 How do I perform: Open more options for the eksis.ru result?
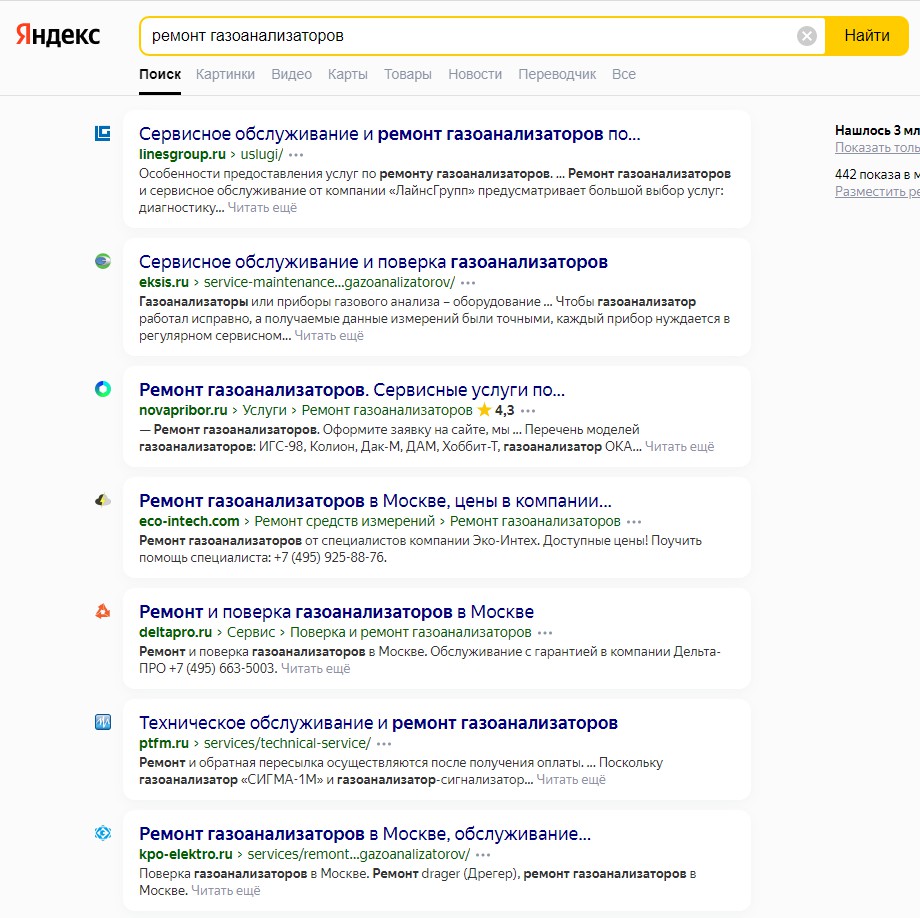pyautogui.click(x=468, y=283)
